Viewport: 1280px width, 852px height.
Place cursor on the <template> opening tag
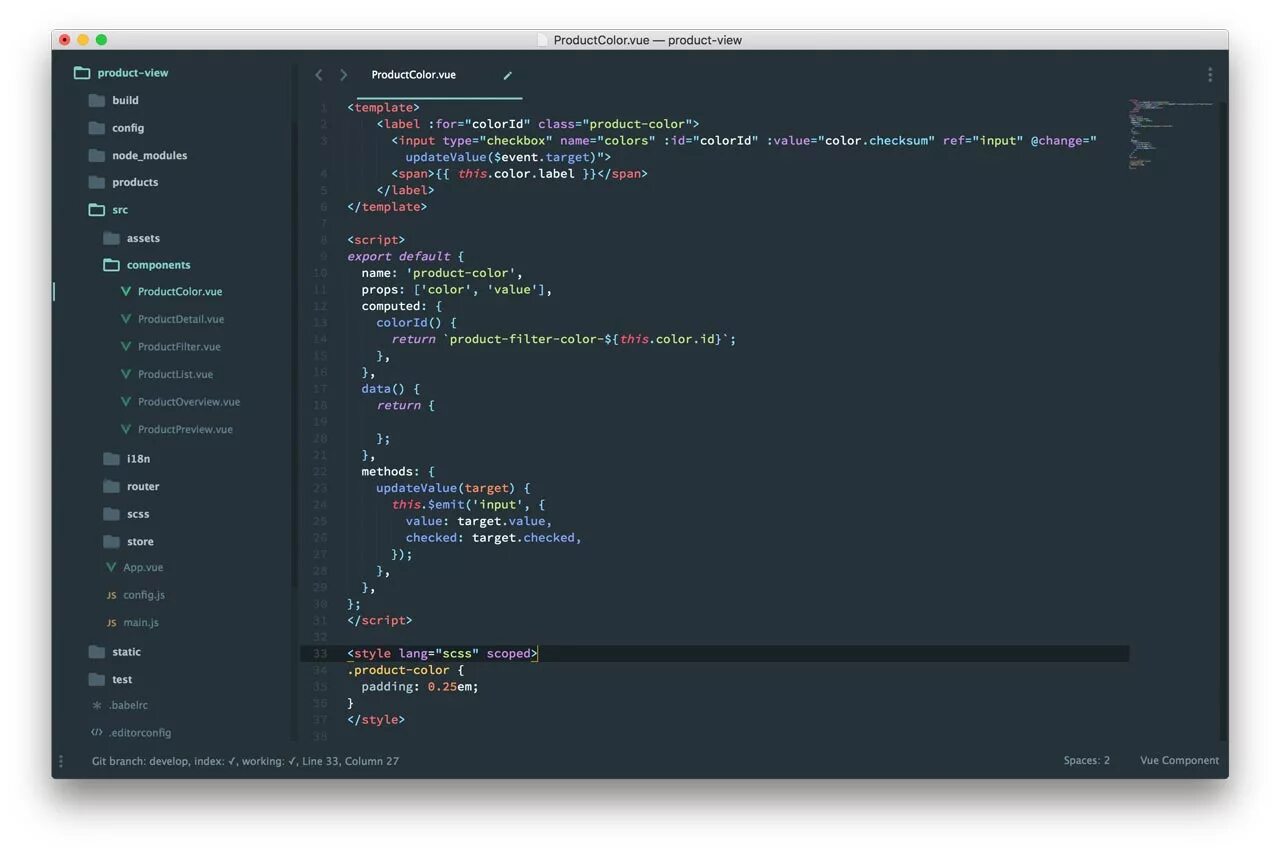tap(383, 108)
